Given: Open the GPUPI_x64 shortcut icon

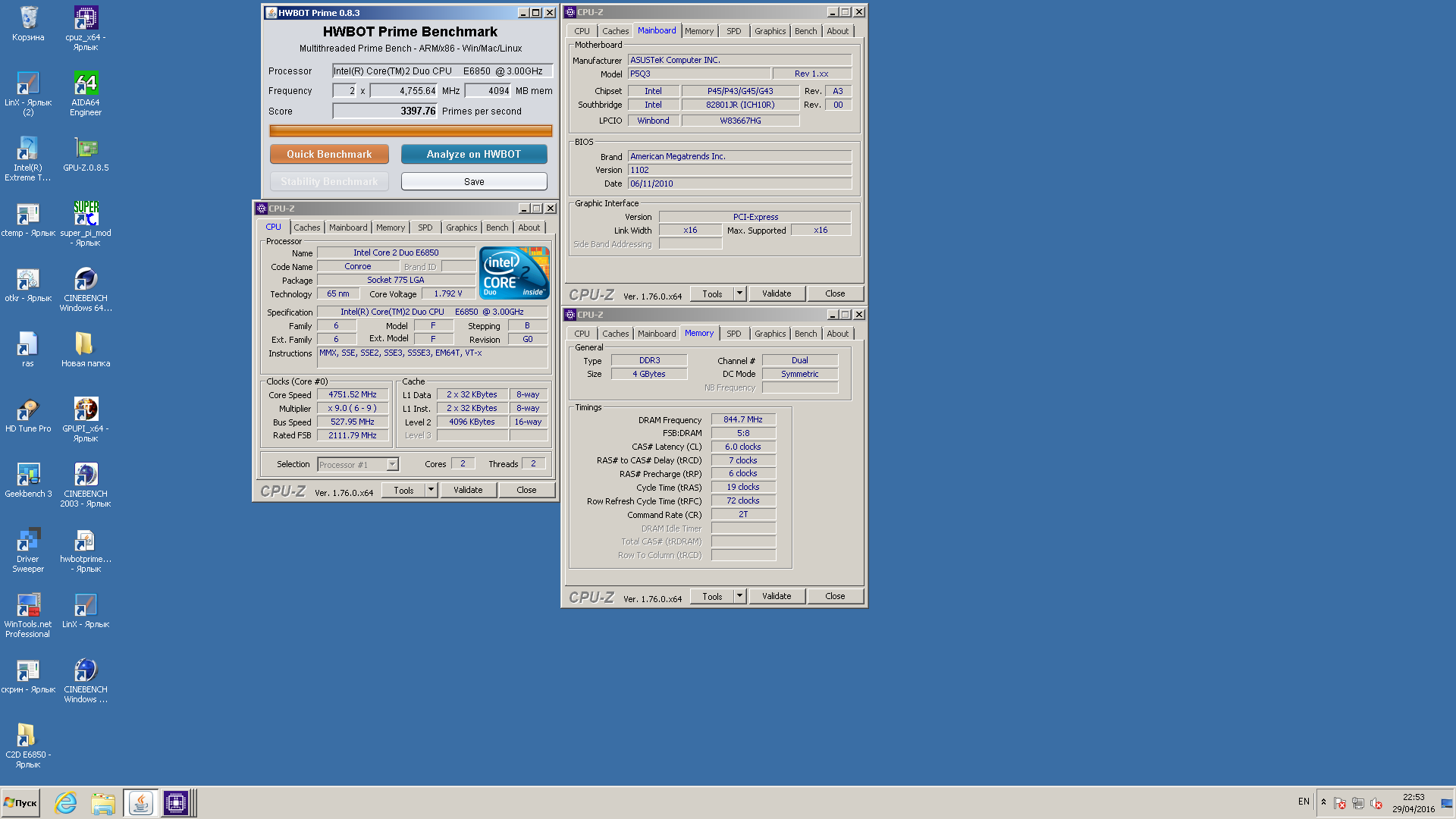Looking at the screenshot, I should 86,419.
